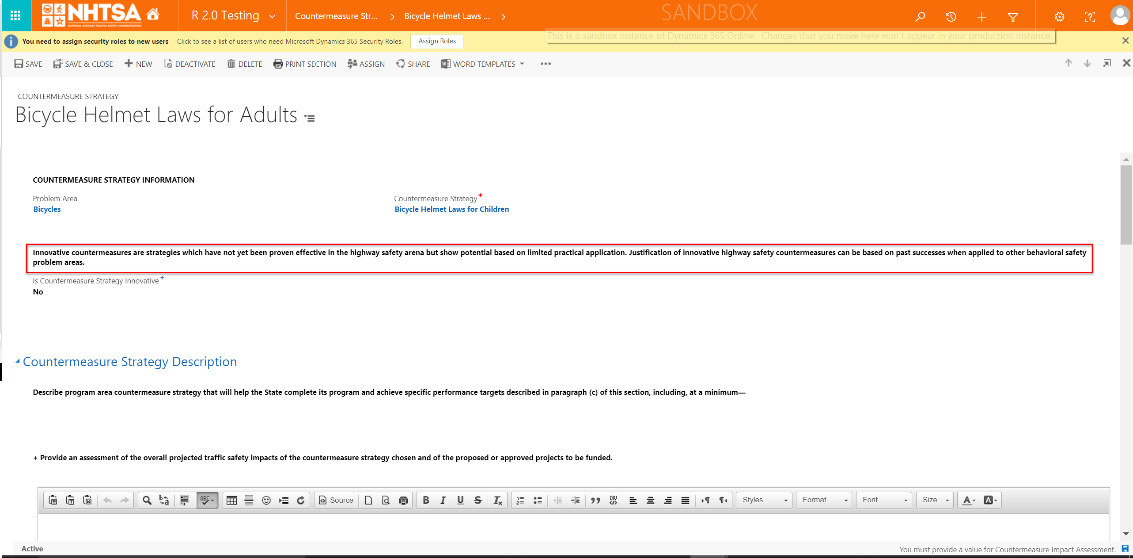This screenshot has width=1133, height=558.
Task: Click Paste from Word icon
Action: click(87, 500)
